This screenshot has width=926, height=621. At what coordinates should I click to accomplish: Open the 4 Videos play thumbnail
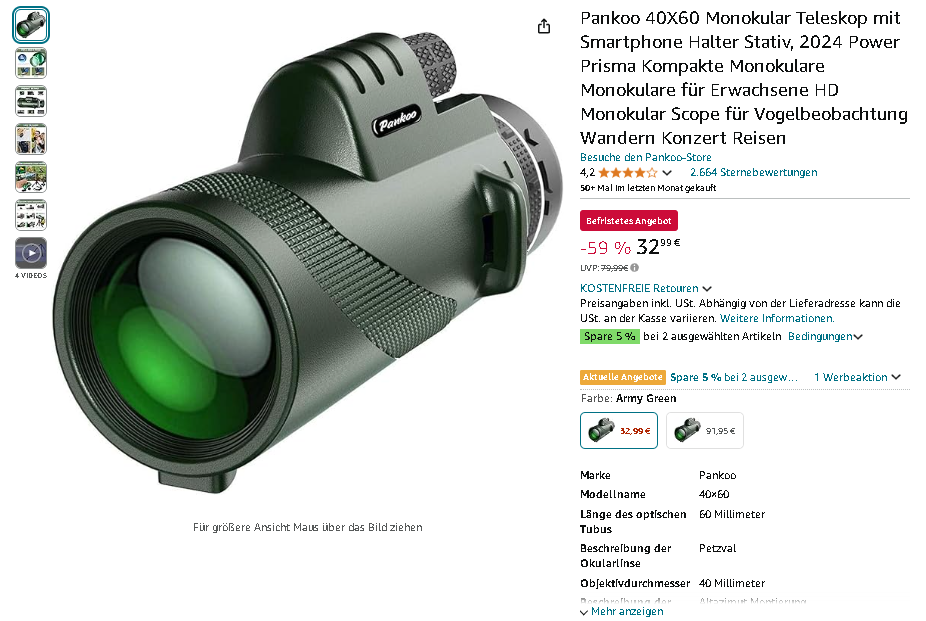tap(31, 253)
